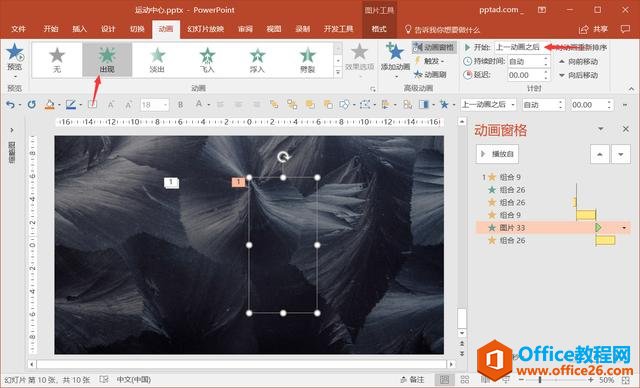Click the undo icon in quick toolbar
The height and width of the screenshot is (388, 640).
[10, 105]
